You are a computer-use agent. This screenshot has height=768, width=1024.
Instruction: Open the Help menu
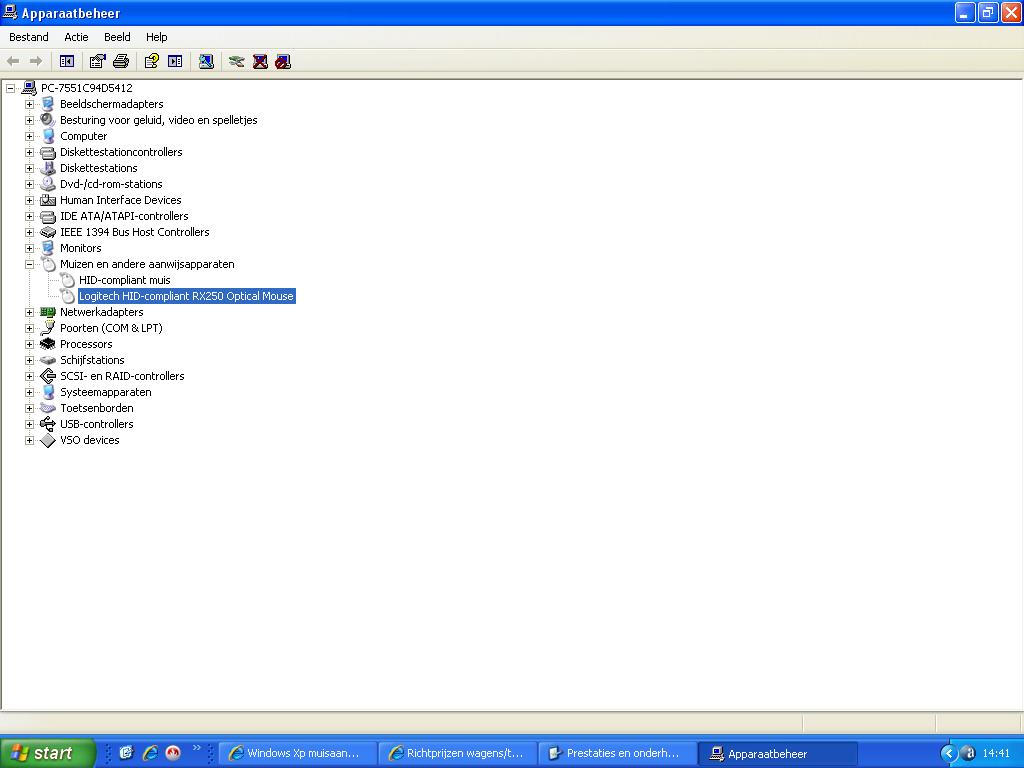coord(157,37)
